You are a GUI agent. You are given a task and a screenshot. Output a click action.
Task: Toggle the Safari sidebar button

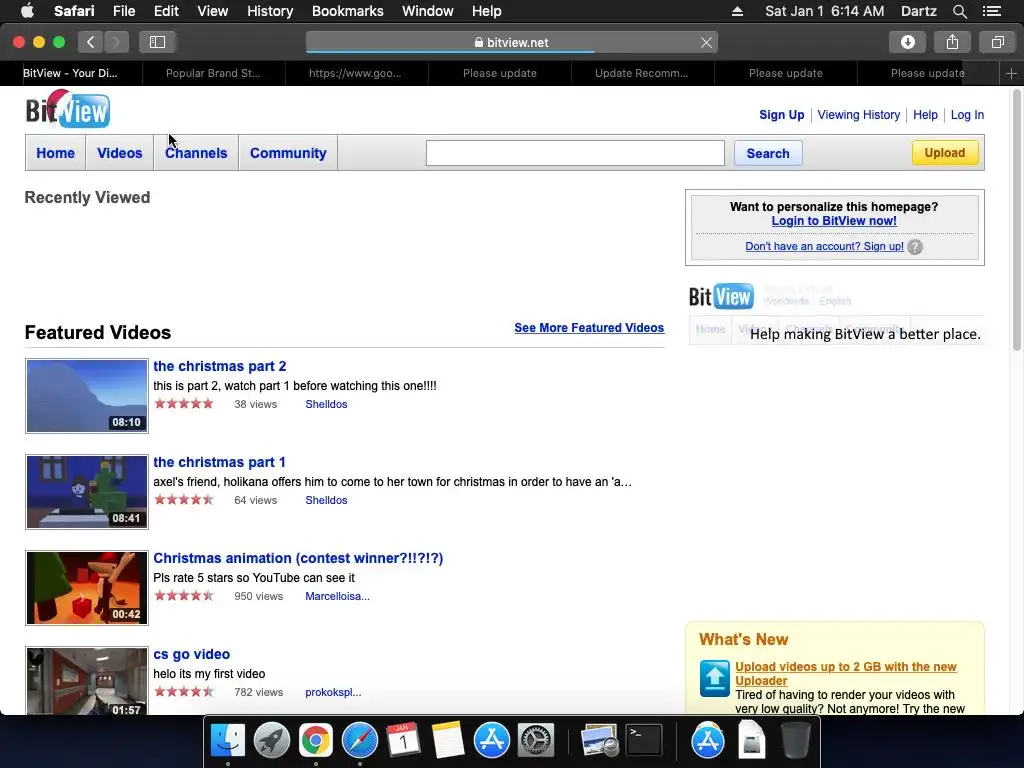pyautogui.click(x=157, y=42)
